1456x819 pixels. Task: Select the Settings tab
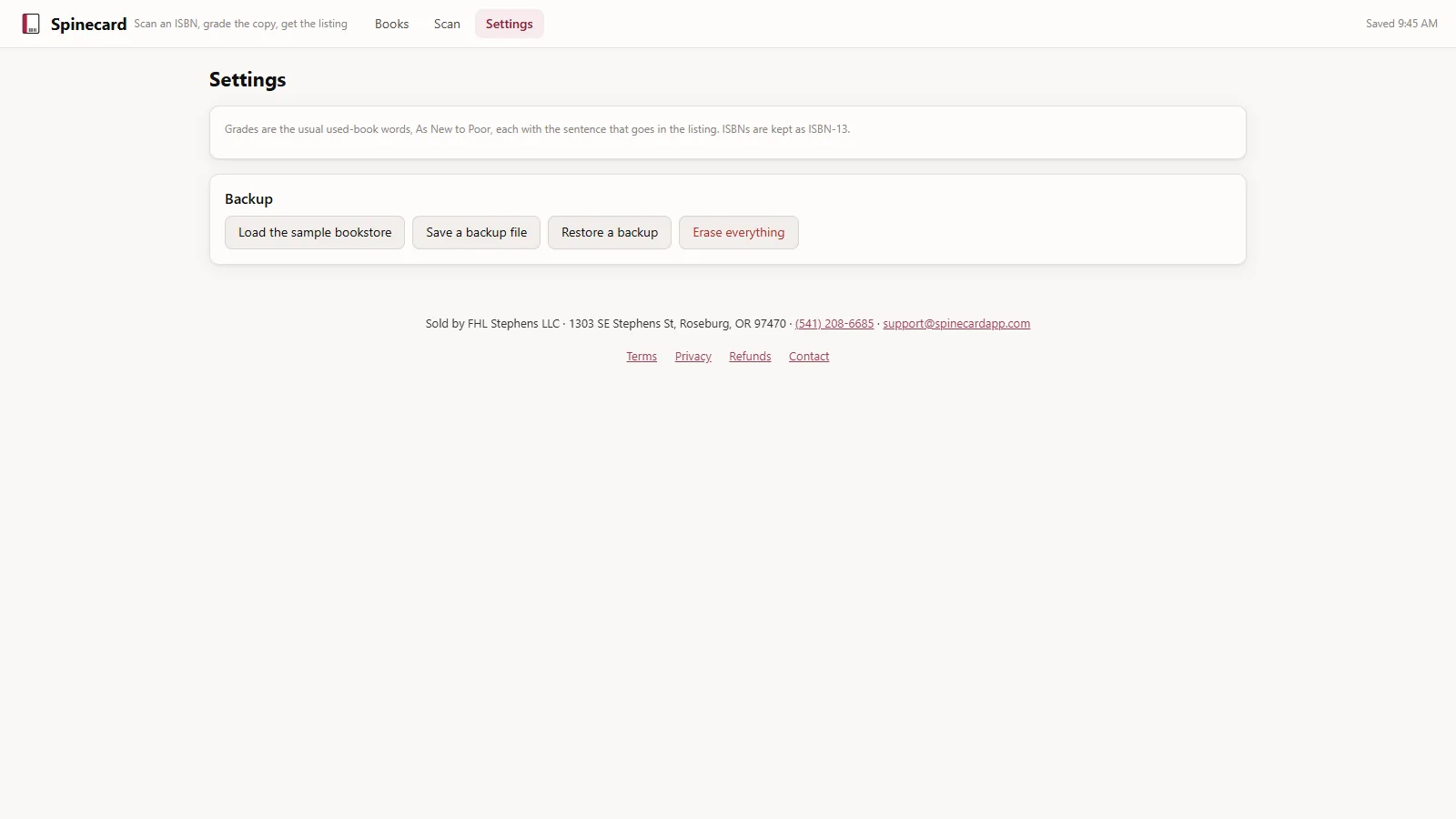(509, 24)
